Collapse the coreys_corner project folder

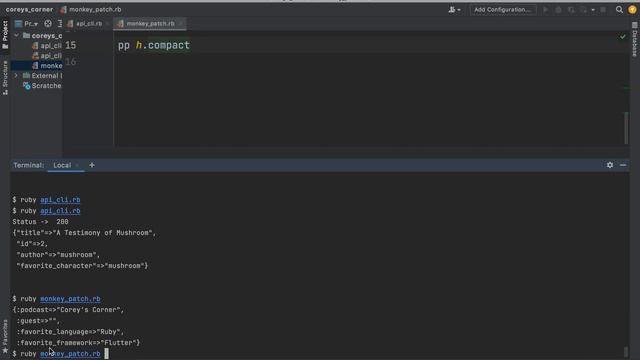[16, 36]
